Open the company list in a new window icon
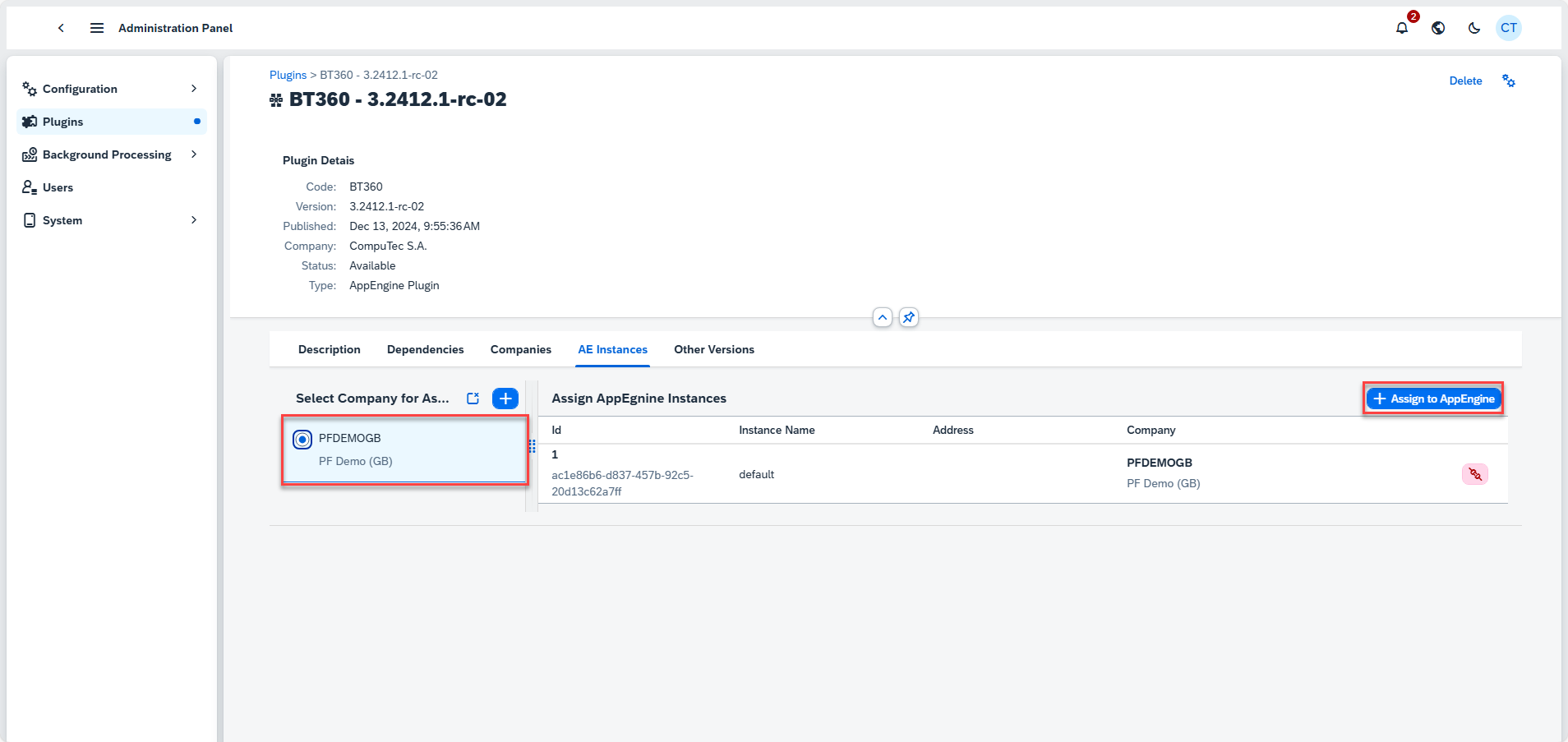 coord(473,399)
